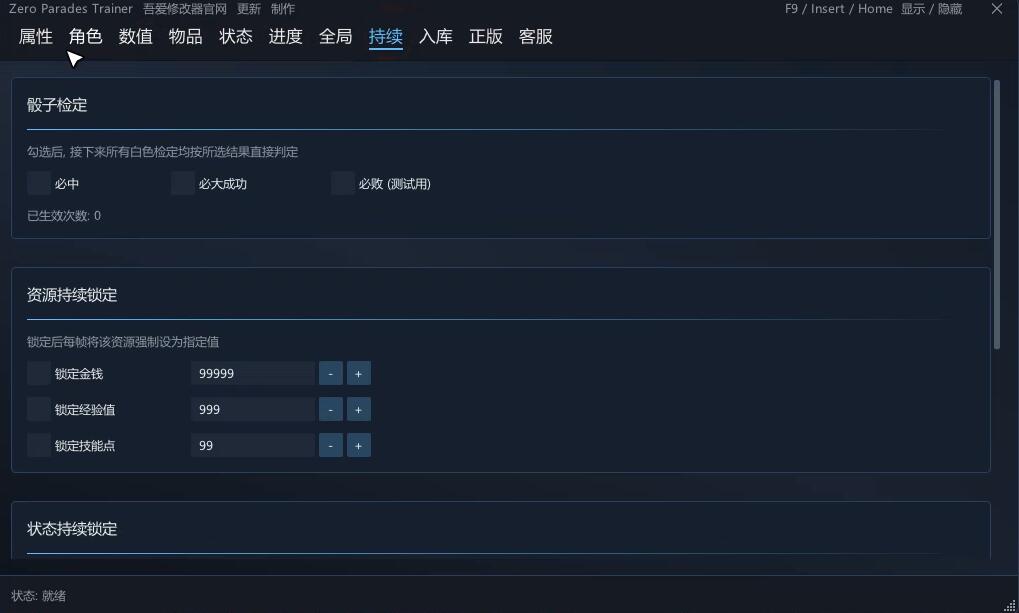Decrease the 锁定金钱 value with minus button
Viewport: 1019px width, 613px height.
click(x=331, y=374)
